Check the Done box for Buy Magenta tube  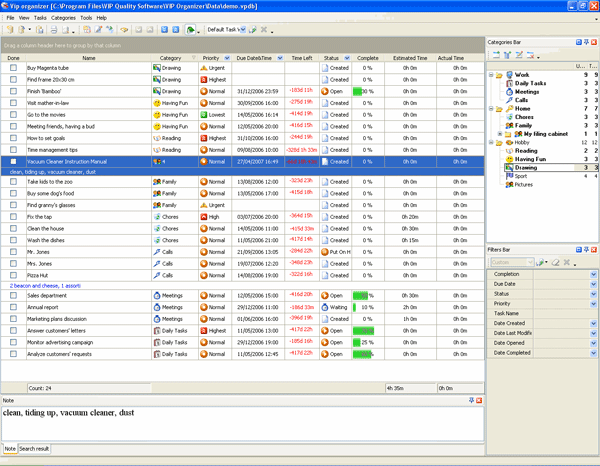click(13, 69)
